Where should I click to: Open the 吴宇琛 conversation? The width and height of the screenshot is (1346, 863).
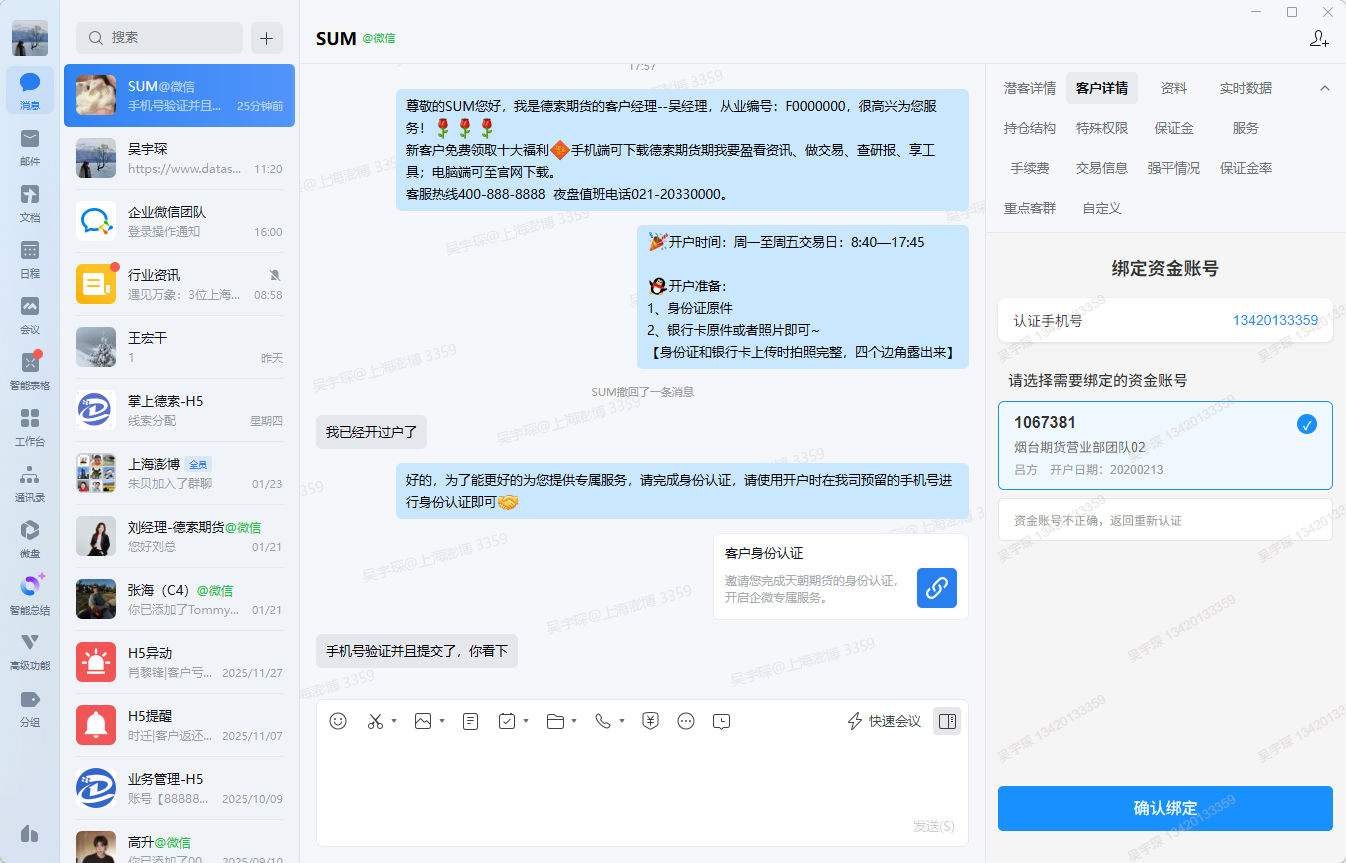click(x=180, y=158)
